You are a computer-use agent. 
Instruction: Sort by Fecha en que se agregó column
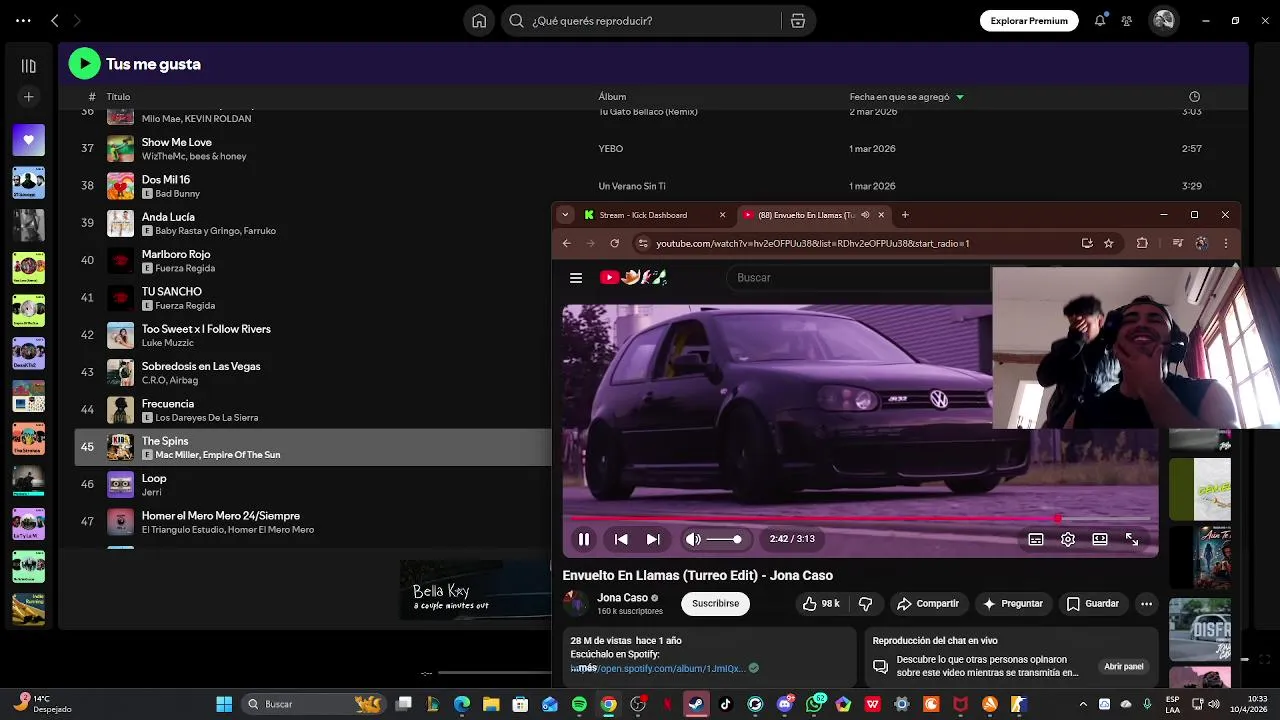point(906,97)
